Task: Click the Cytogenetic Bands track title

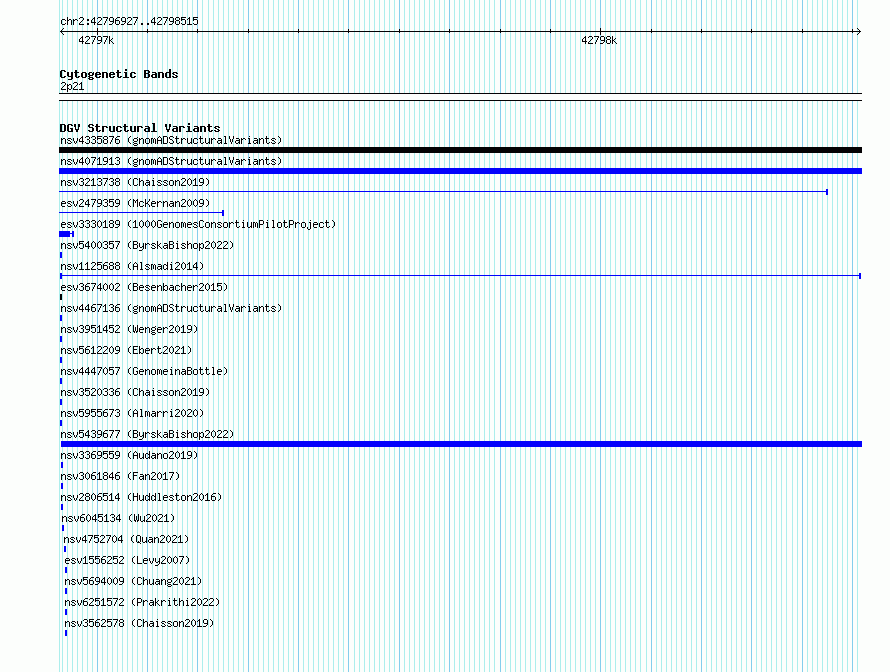Action: pyautogui.click(x=119, y=74)
